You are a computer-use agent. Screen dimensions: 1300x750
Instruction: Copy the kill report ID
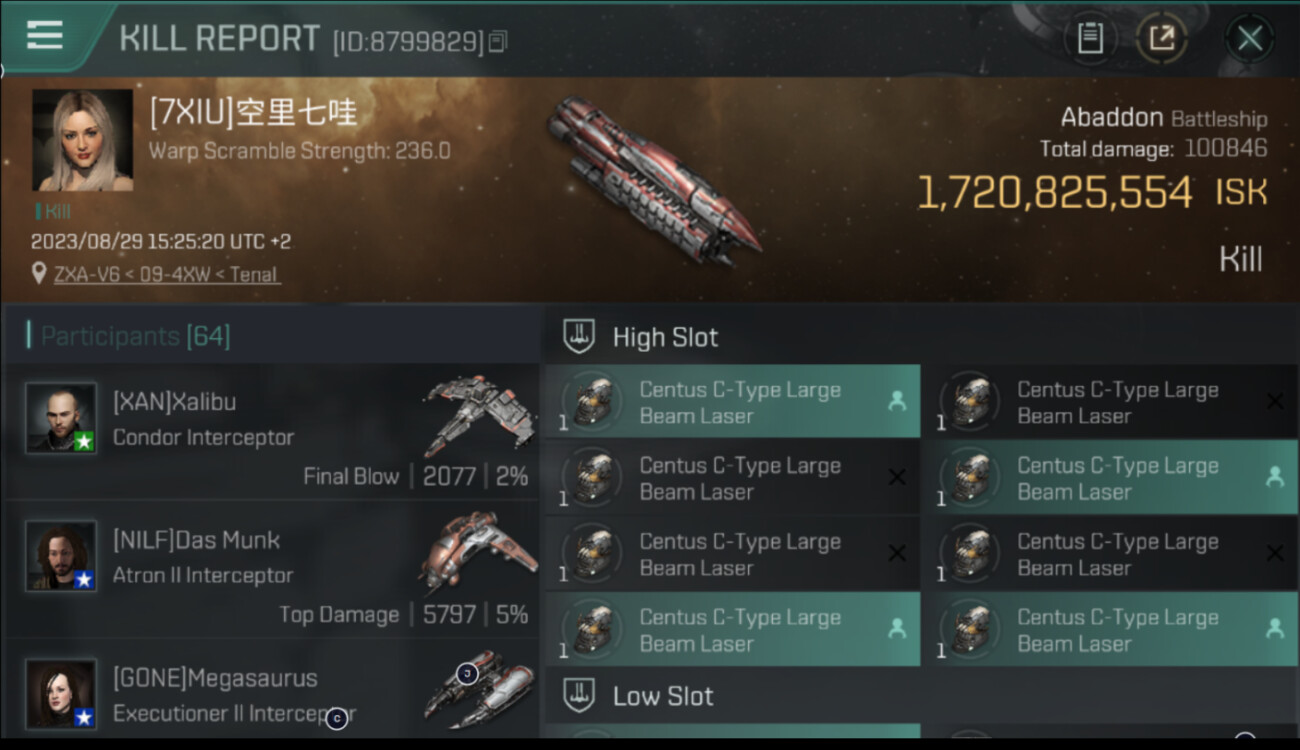pos(498,41)
